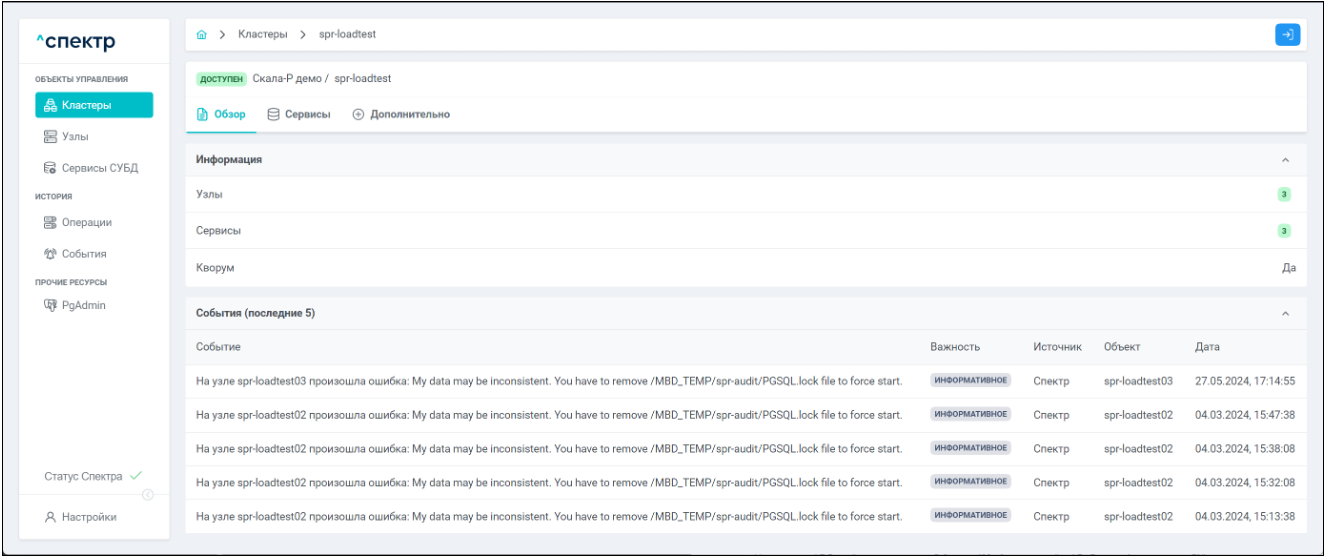1324x558 pixels.
Task: Select the spr-loadtest03 event row
Action: [548, 381]
